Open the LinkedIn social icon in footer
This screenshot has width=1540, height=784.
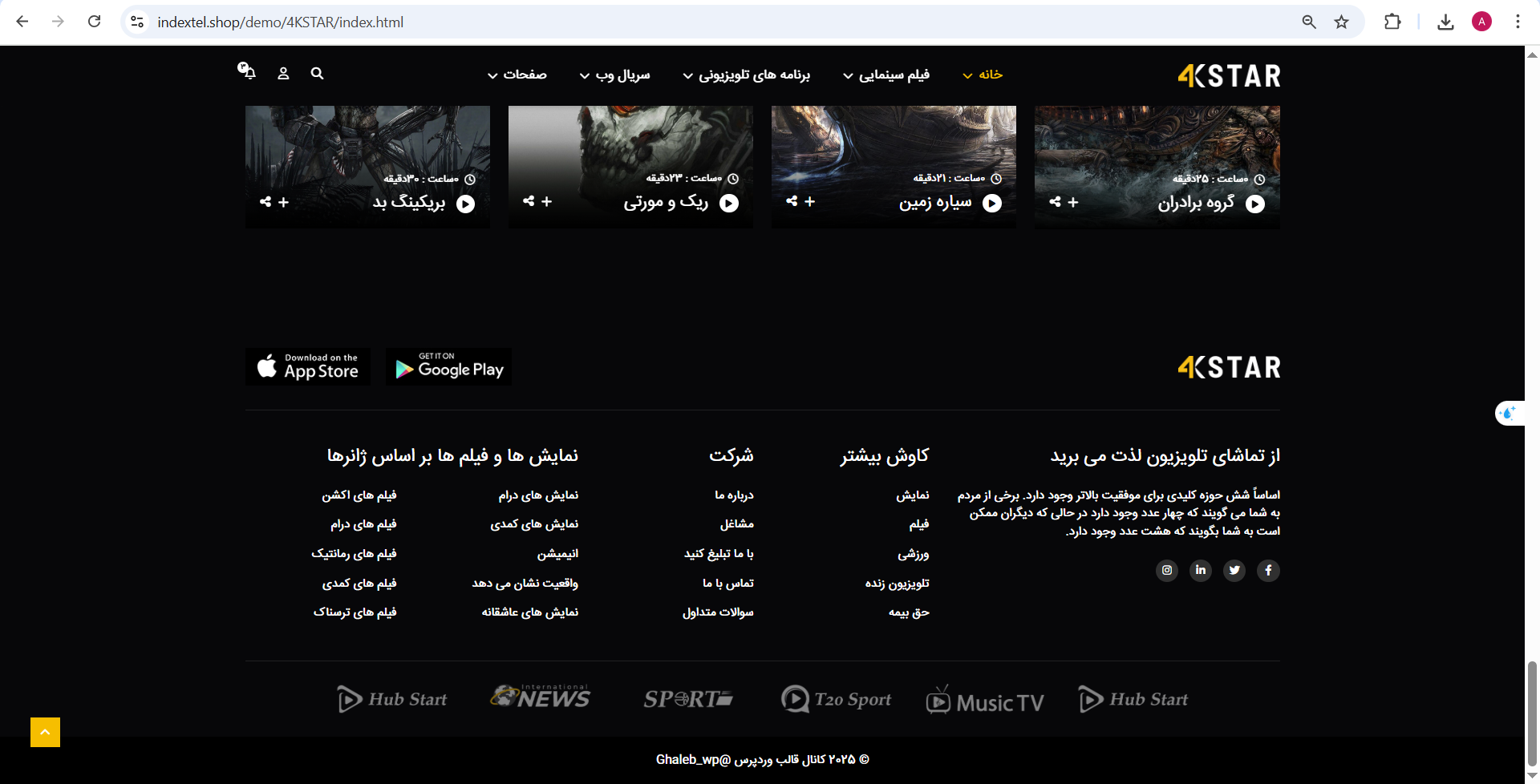point(1201,570)
